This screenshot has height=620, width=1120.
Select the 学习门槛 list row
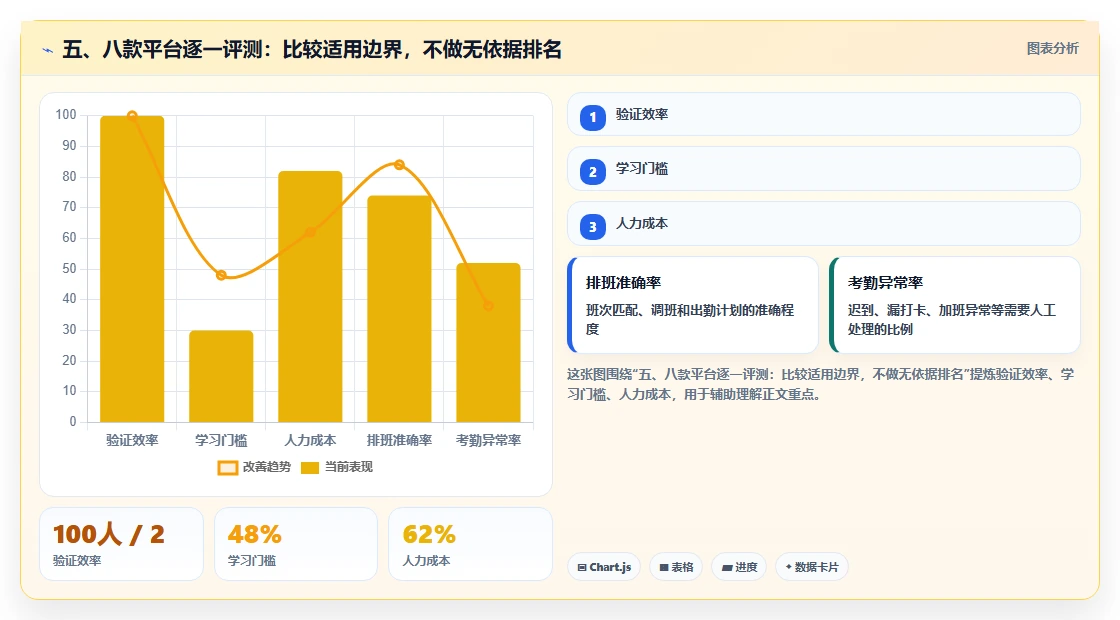pos(824,169)
